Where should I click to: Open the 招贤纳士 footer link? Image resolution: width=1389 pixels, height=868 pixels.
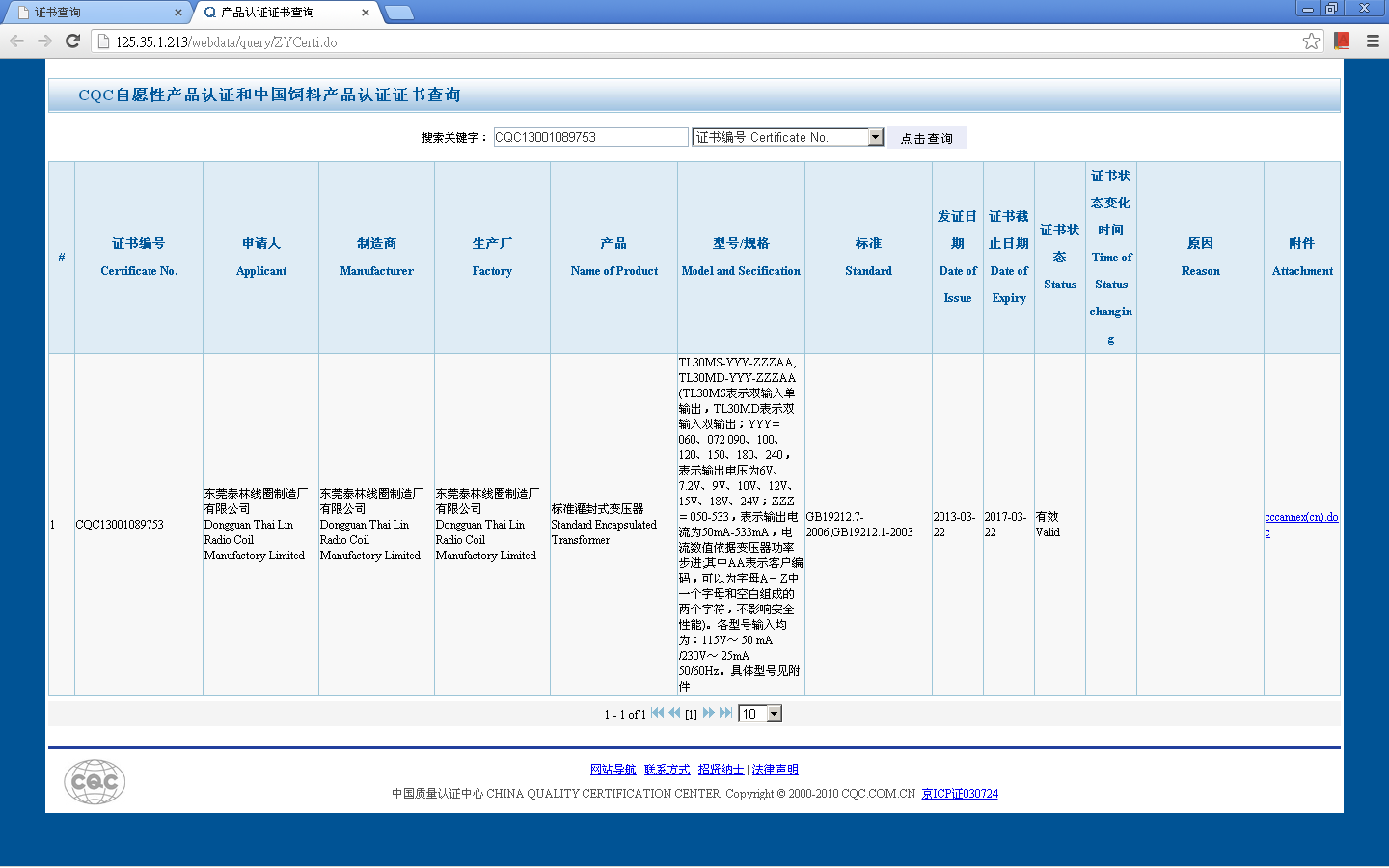coord(722,770)
